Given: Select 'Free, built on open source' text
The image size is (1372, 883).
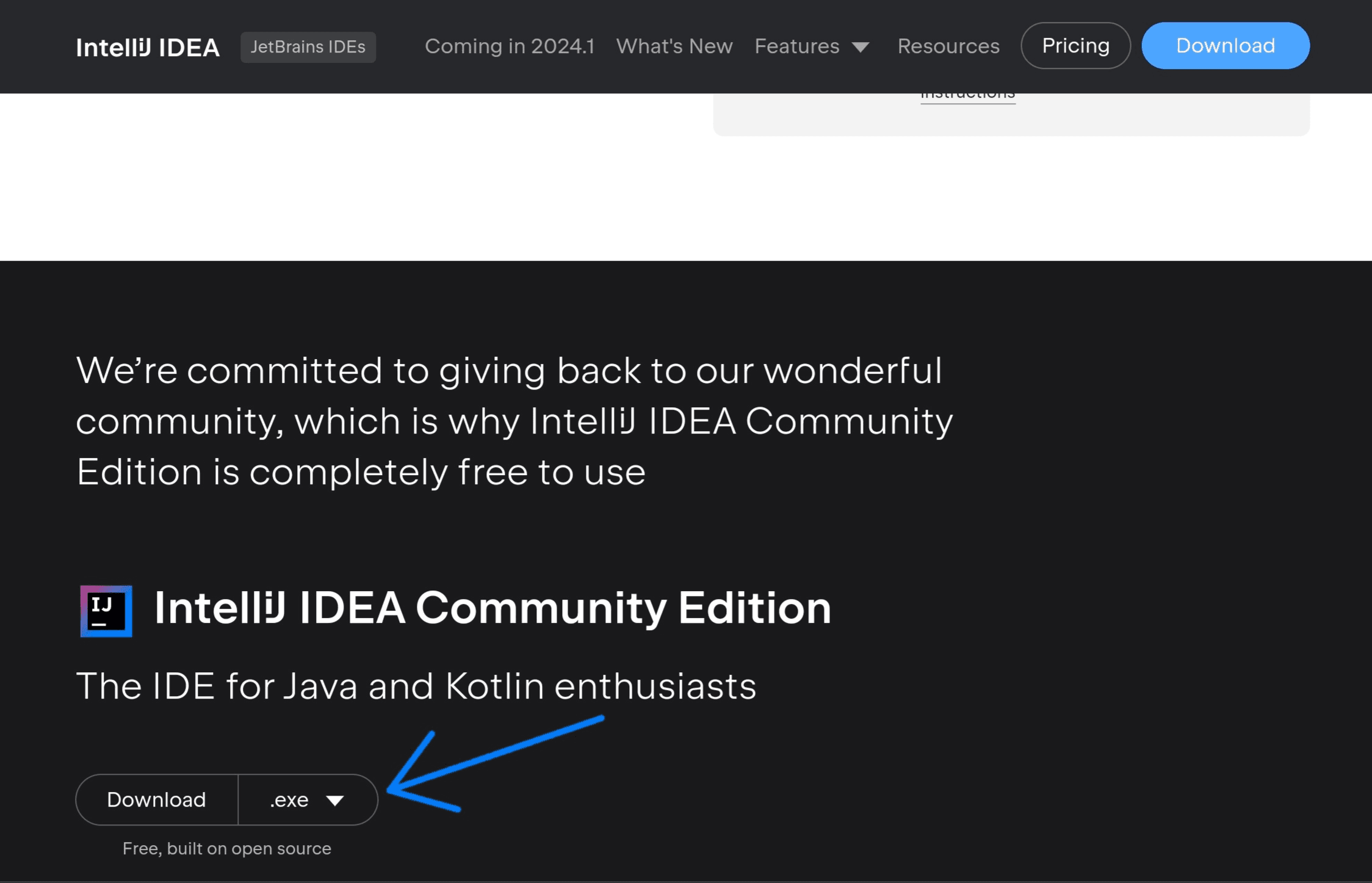Looking at the screenshot, I should (227, 849).
